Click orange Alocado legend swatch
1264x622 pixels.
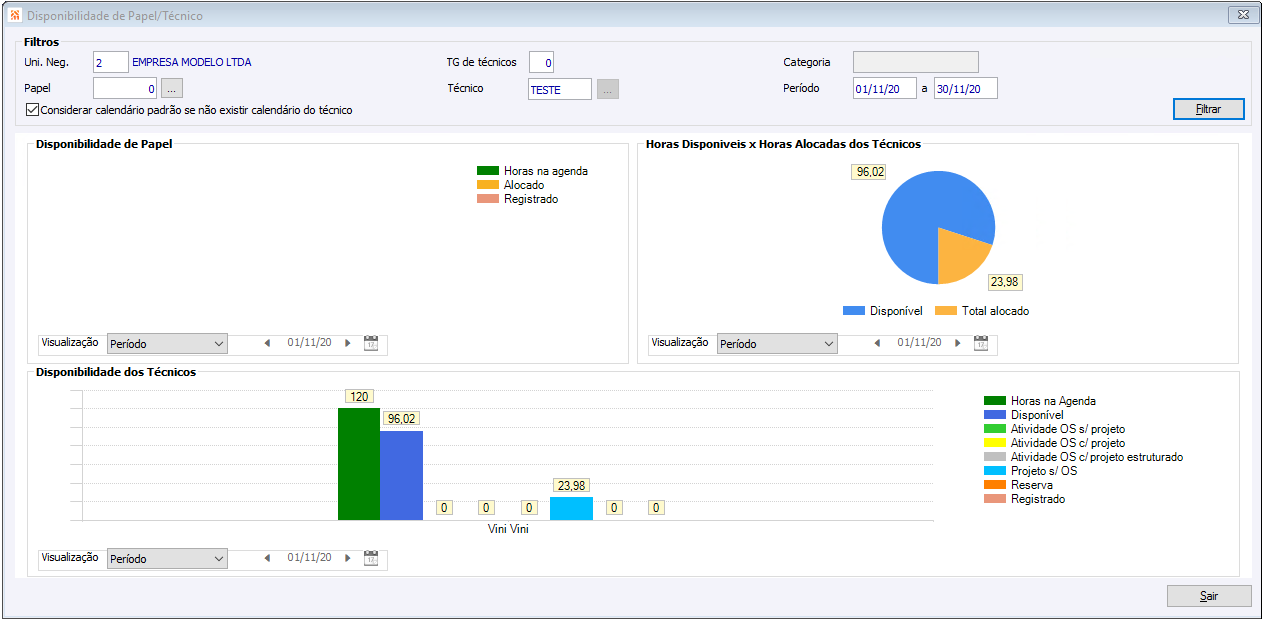point(488,185)
